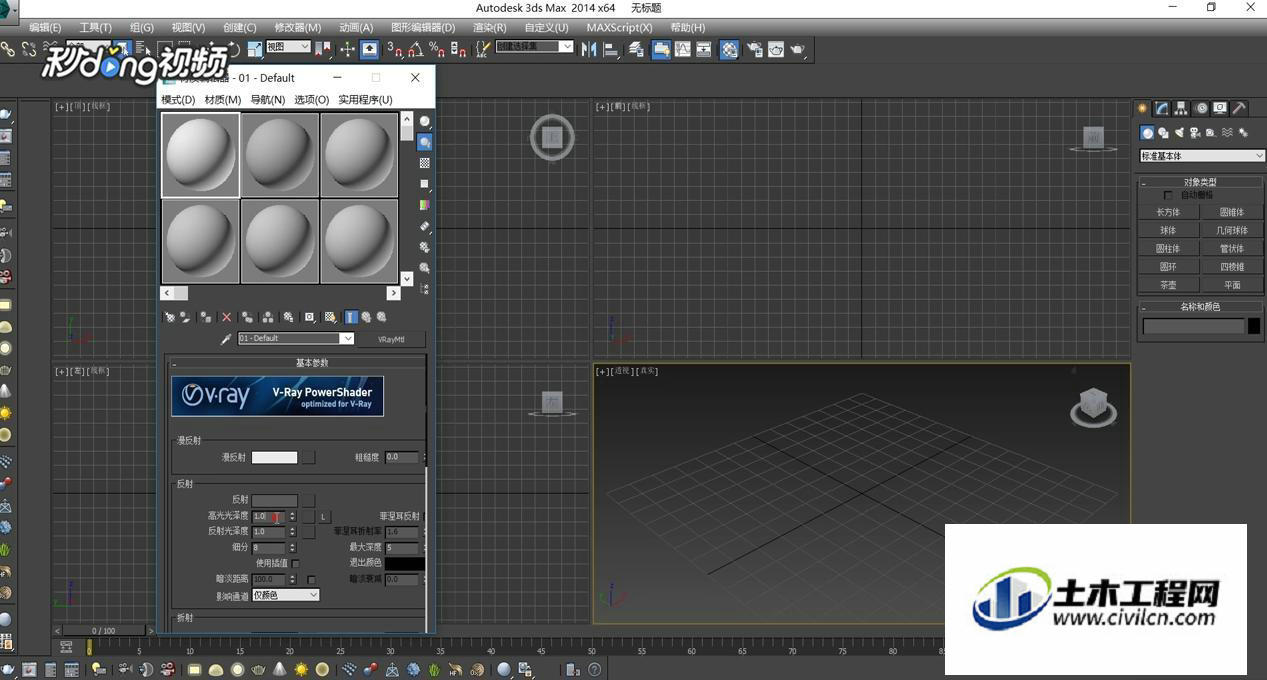Click the 长方体 box button
Viewport: 1267px width, 680px height.
tap(1168, 212)
